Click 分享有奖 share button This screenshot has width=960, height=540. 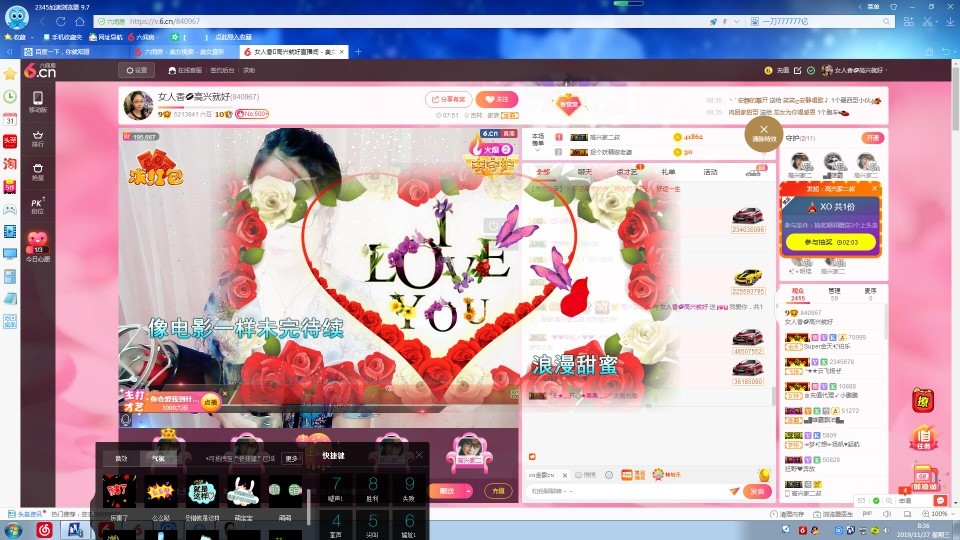tap(448, 99)
